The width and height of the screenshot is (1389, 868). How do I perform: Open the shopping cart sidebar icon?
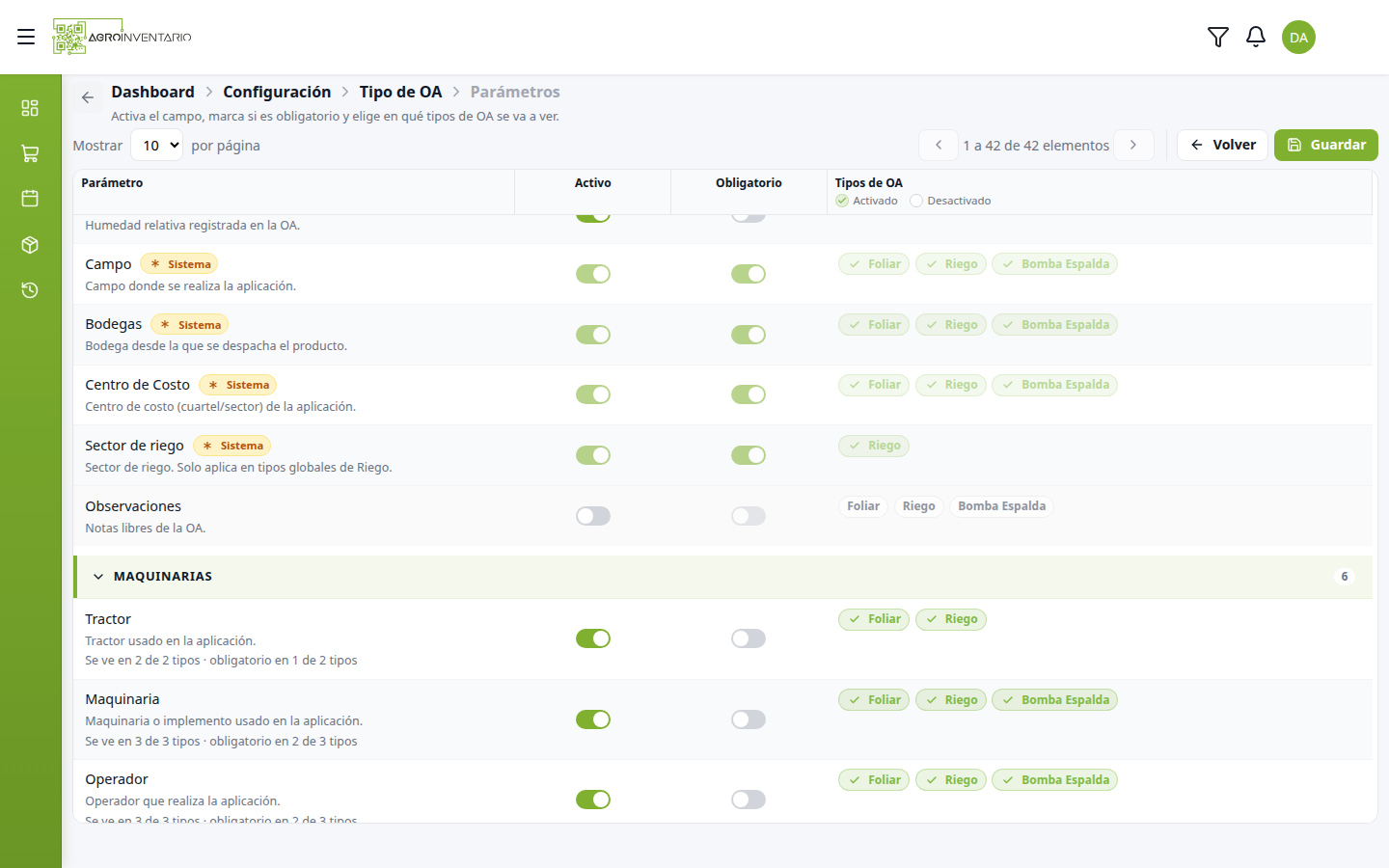(x=30, y=153)
